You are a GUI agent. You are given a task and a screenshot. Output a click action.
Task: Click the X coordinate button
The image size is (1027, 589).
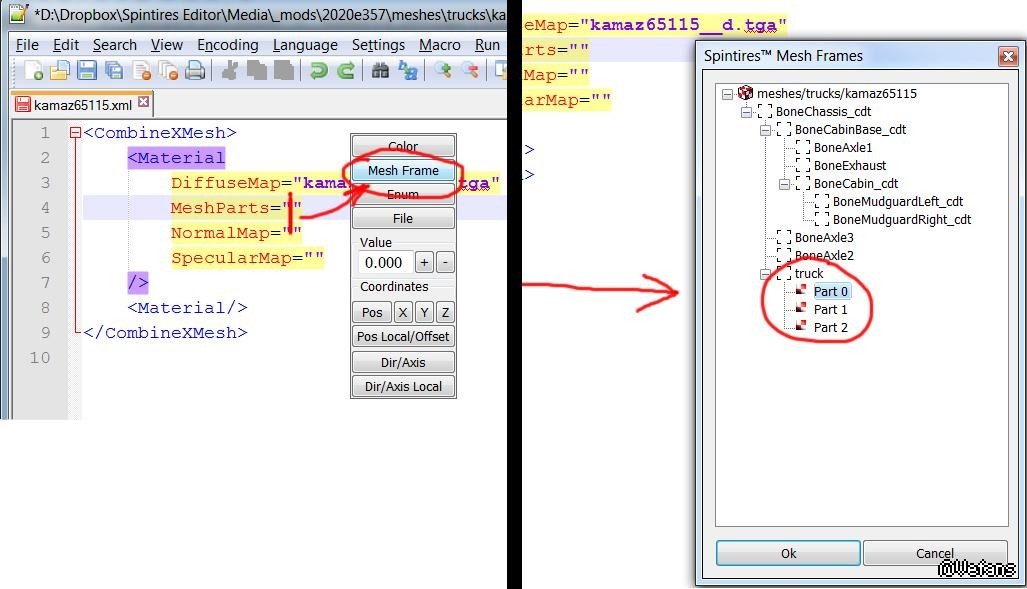coord(403,313)
